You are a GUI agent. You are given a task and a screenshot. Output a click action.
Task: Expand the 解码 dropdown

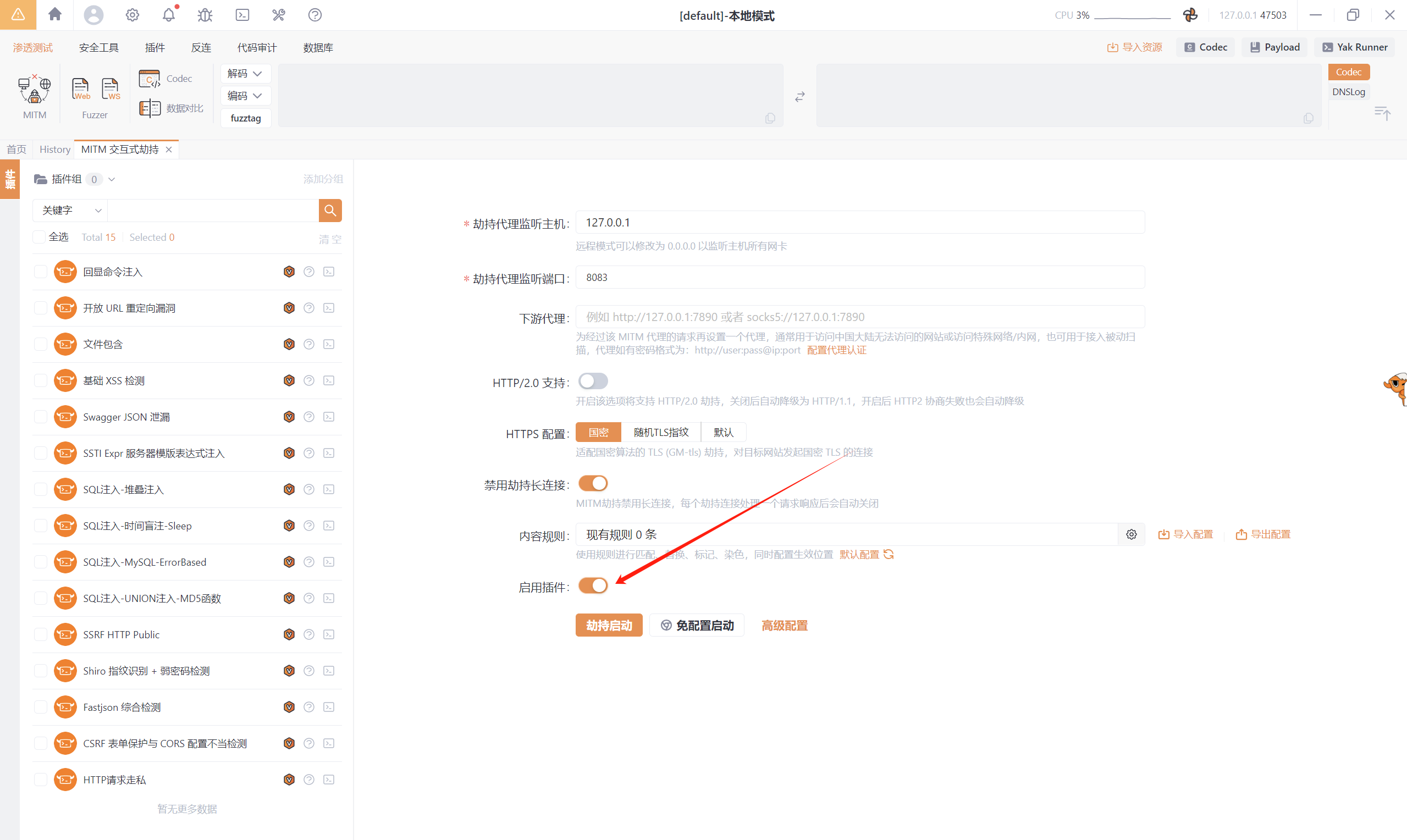click(x=245, y=74)
